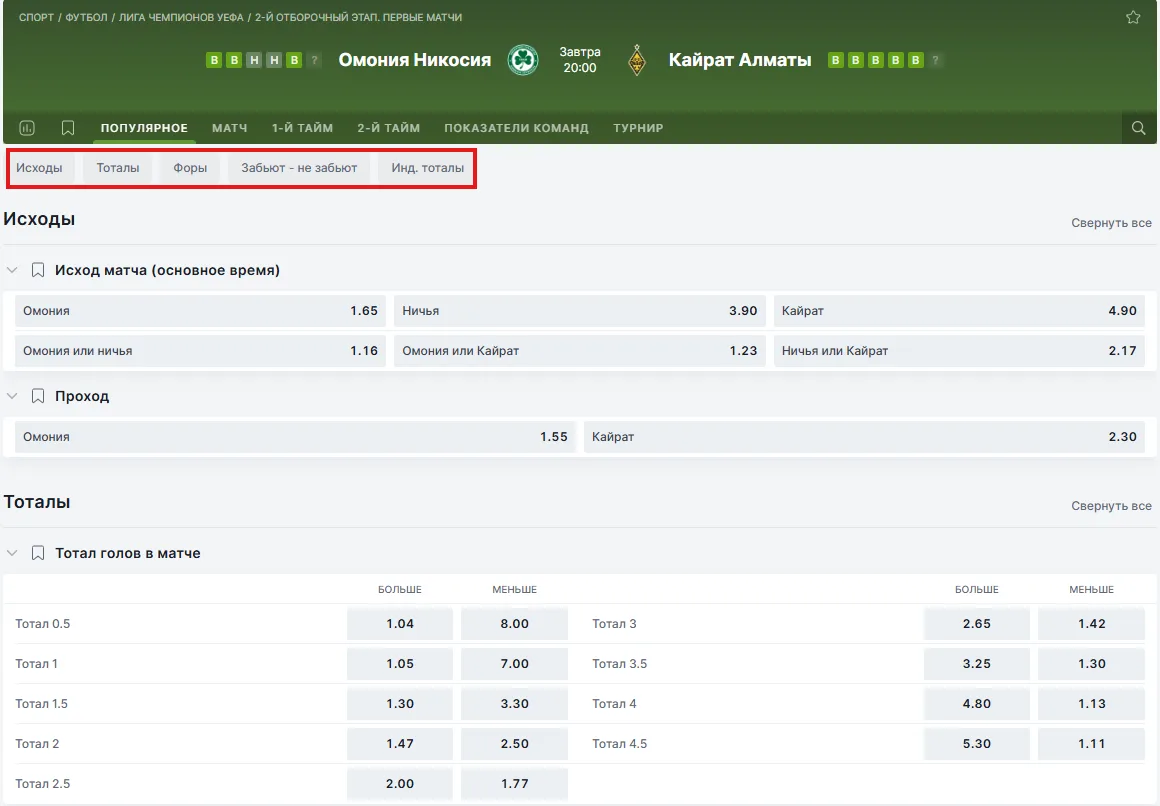Select Тотал 3.5 меньше 1.30

tap(1091, 664)
